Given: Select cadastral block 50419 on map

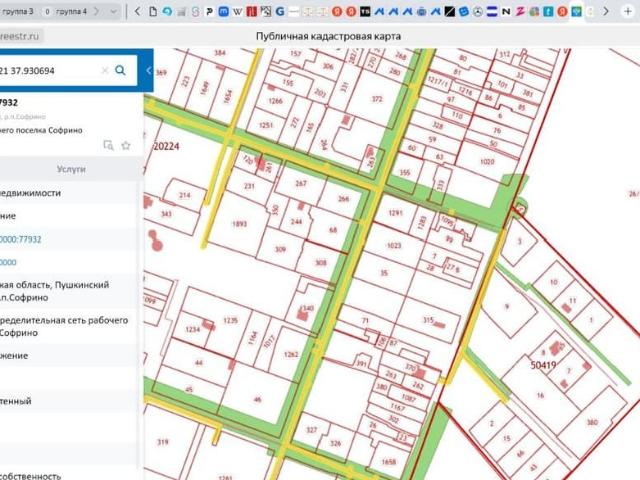Looking at the screenshot, I should coord(543,366).
